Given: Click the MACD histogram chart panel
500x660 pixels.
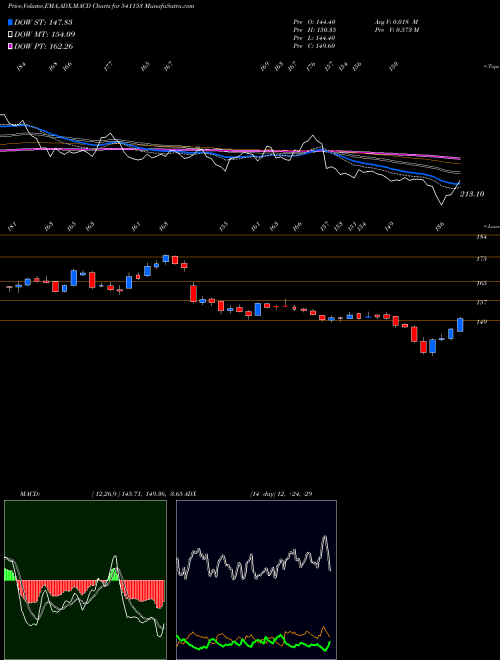Looking at the screenshot, I should pyautogui.click(x=85, y=580).
